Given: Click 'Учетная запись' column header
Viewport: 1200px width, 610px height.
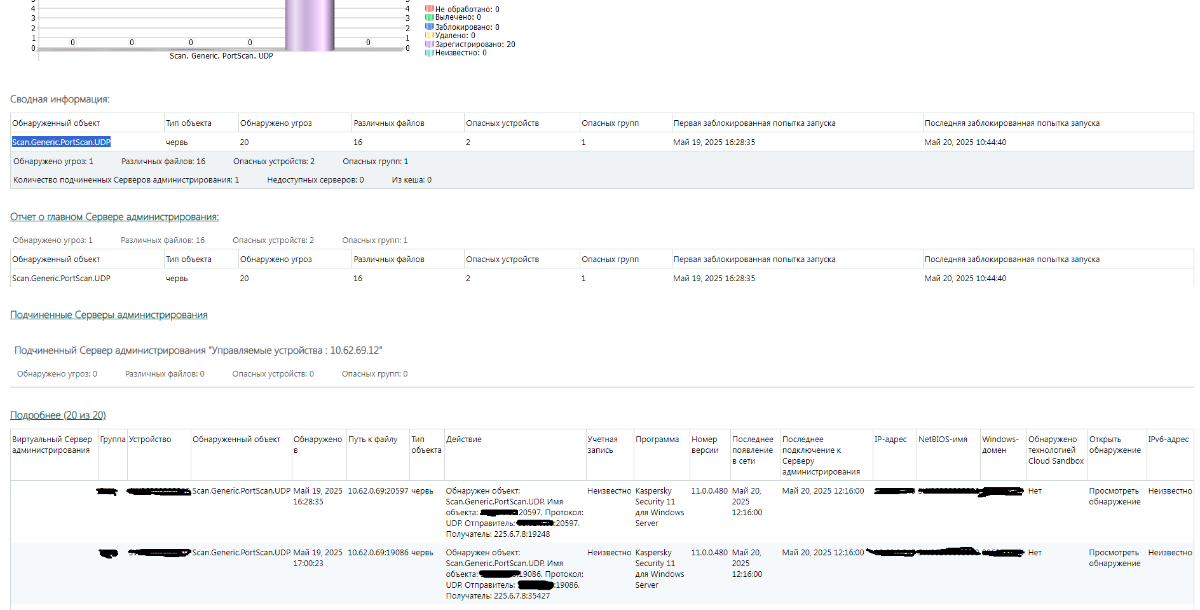Looking at the screenshot, I should pyautogui.click(x=603, y=445).
